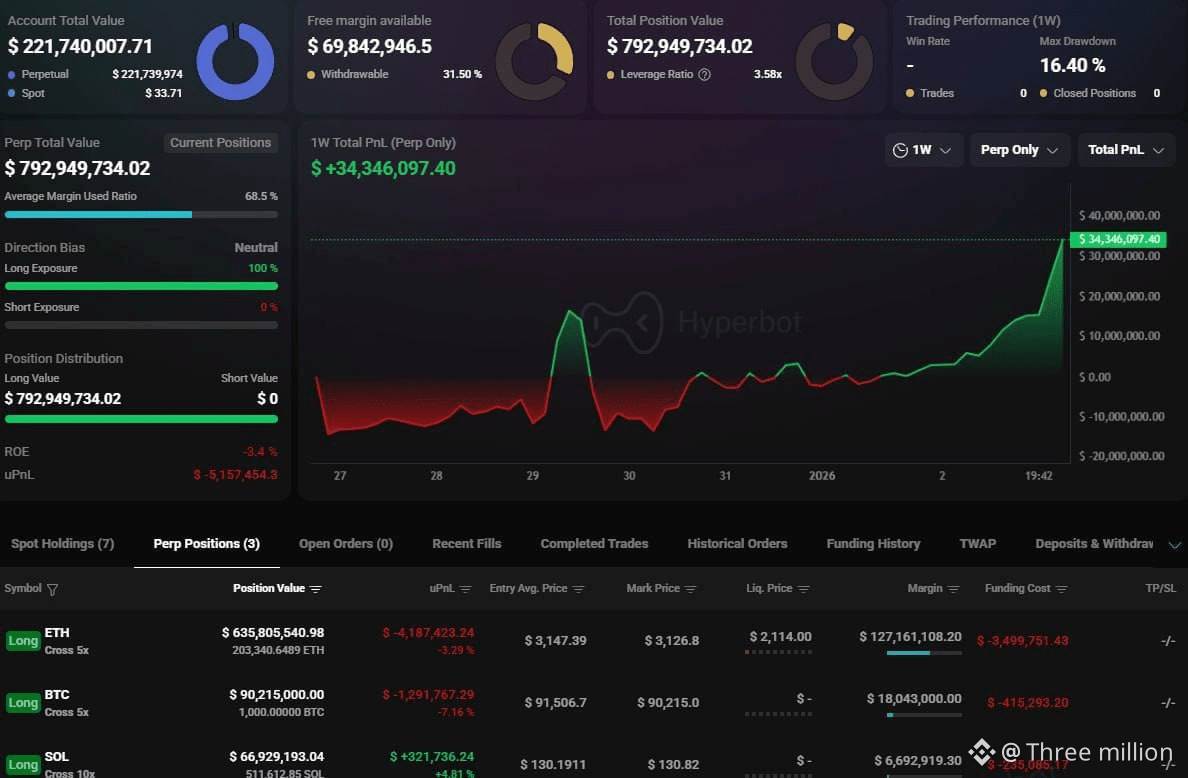Click SOL position value $ 66,929,193.04

(277, 757)
